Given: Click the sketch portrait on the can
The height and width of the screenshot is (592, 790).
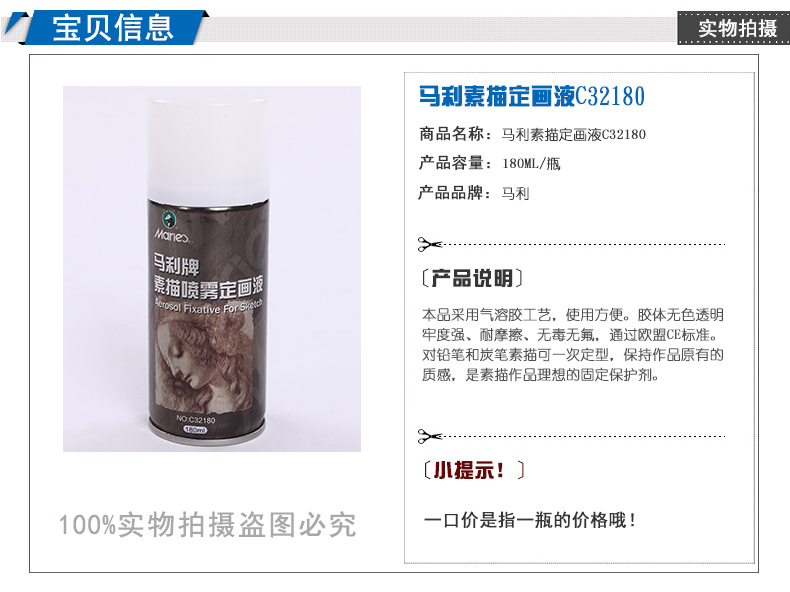Looking at the screenshot, I should point(202,360).
